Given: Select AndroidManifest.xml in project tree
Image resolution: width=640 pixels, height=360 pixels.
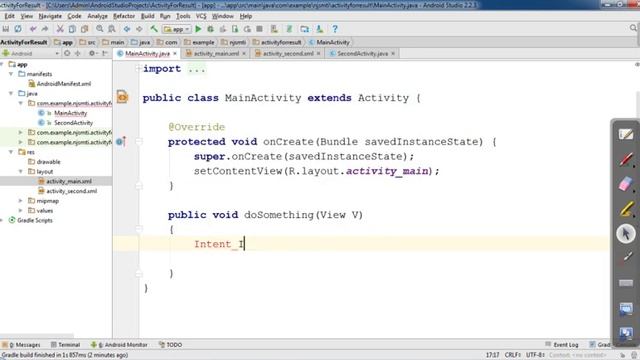Looking at the screenshot, I should (x=60, y=84).
